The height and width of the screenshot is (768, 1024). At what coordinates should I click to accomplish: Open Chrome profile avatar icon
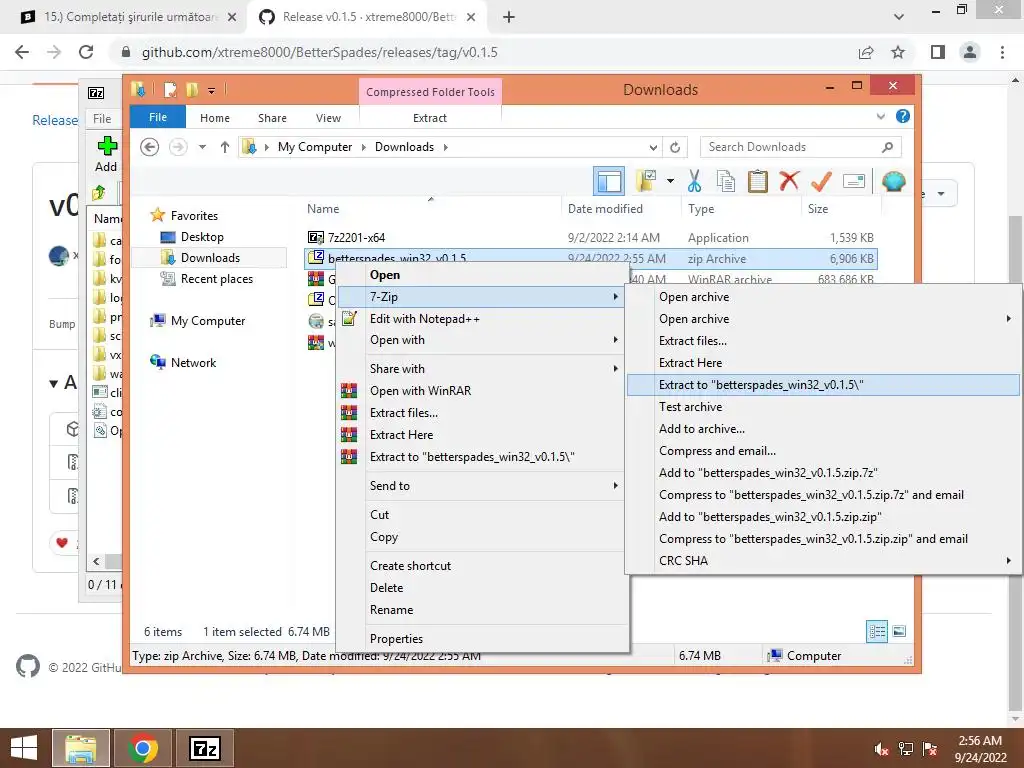click(970, 52)
